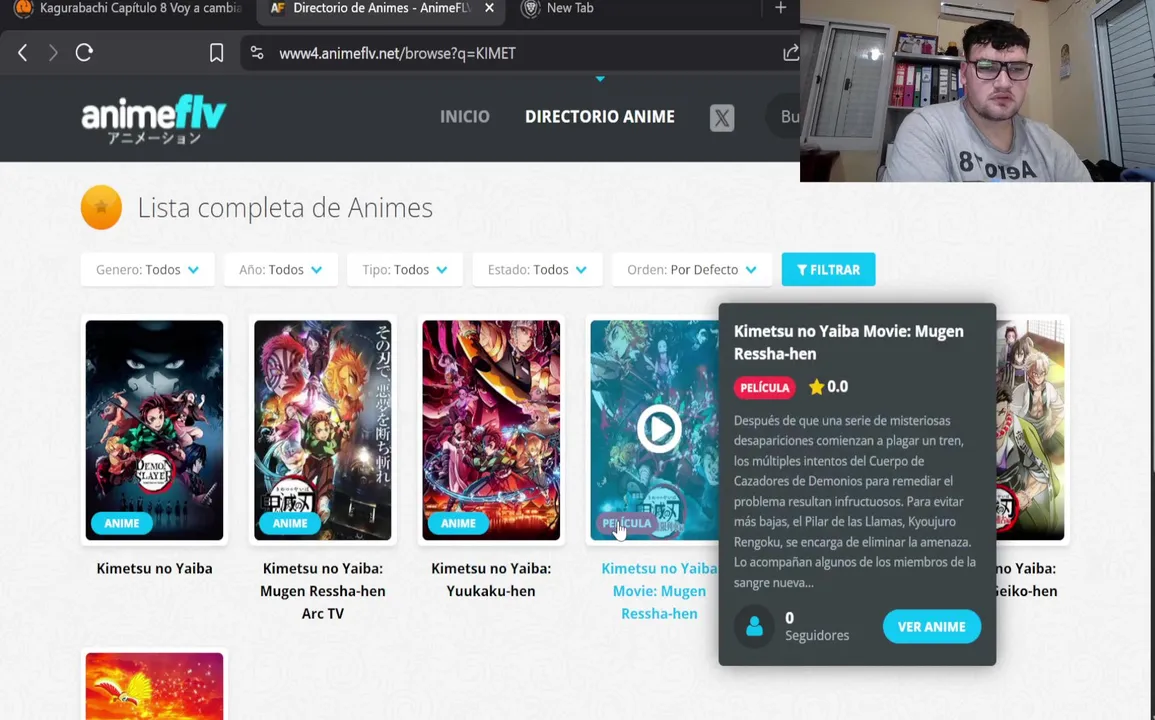Click the red PELÍCULA tag in popup
Screen dimensions: 1155x720
click(765, 388)
